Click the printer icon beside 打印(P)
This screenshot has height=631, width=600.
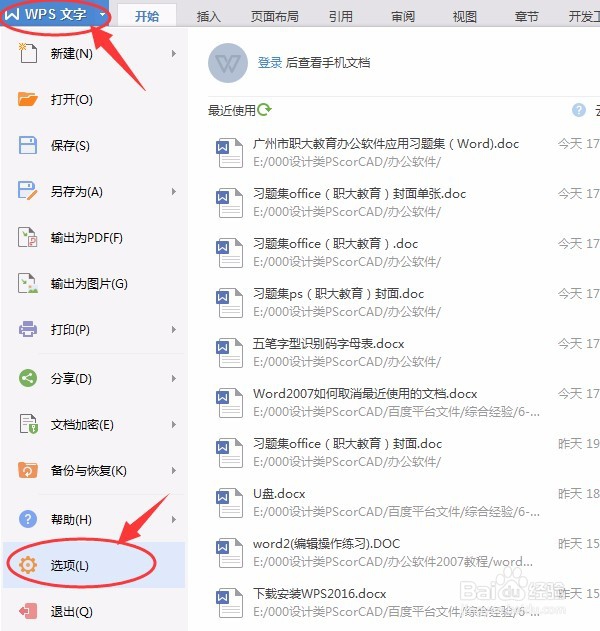[28, 329]
